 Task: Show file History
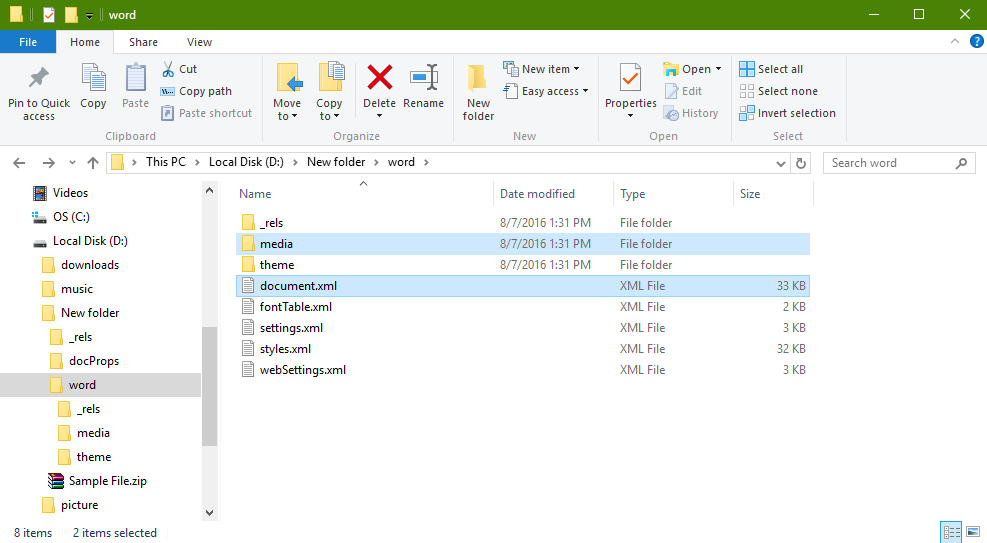tap(691, 113)
